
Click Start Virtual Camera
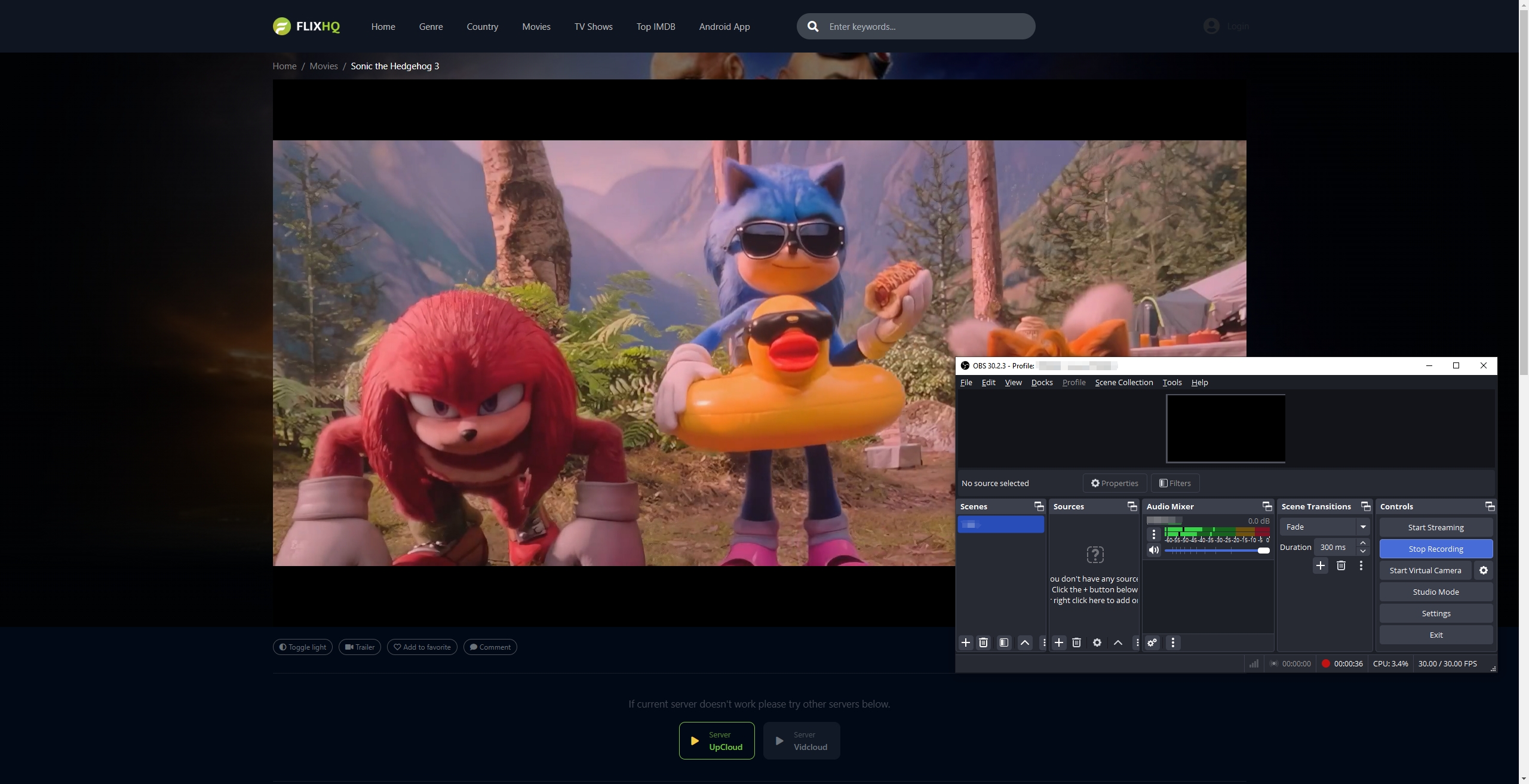[1425, 570]
